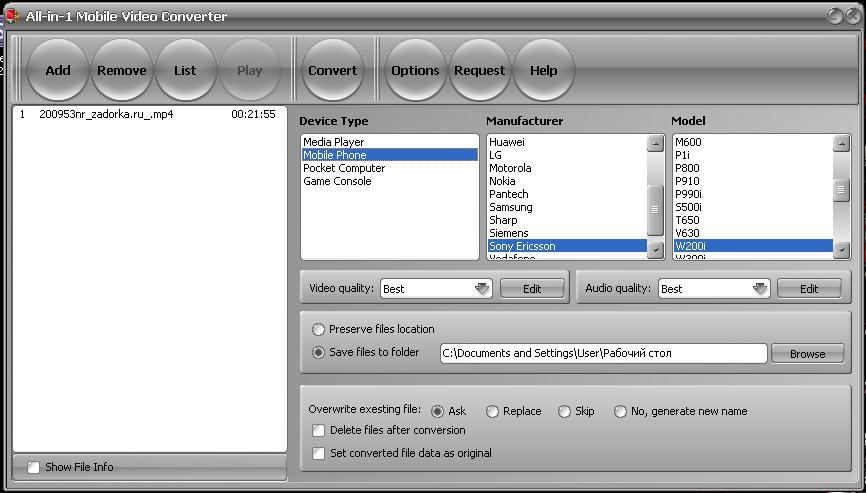Set overwrite behavior to Ask
This screenshot has width=866, height=493.
437,411
